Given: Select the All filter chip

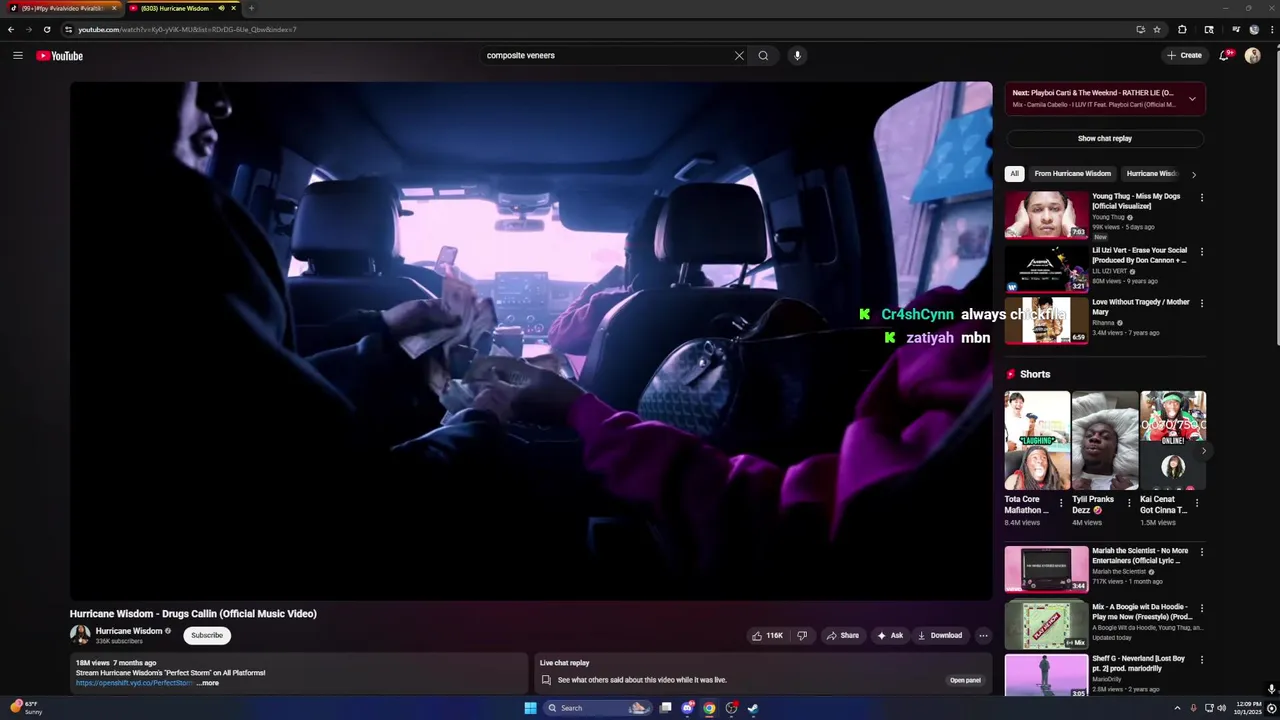Looking at the screenshot, I should (x=1014, y=173).
